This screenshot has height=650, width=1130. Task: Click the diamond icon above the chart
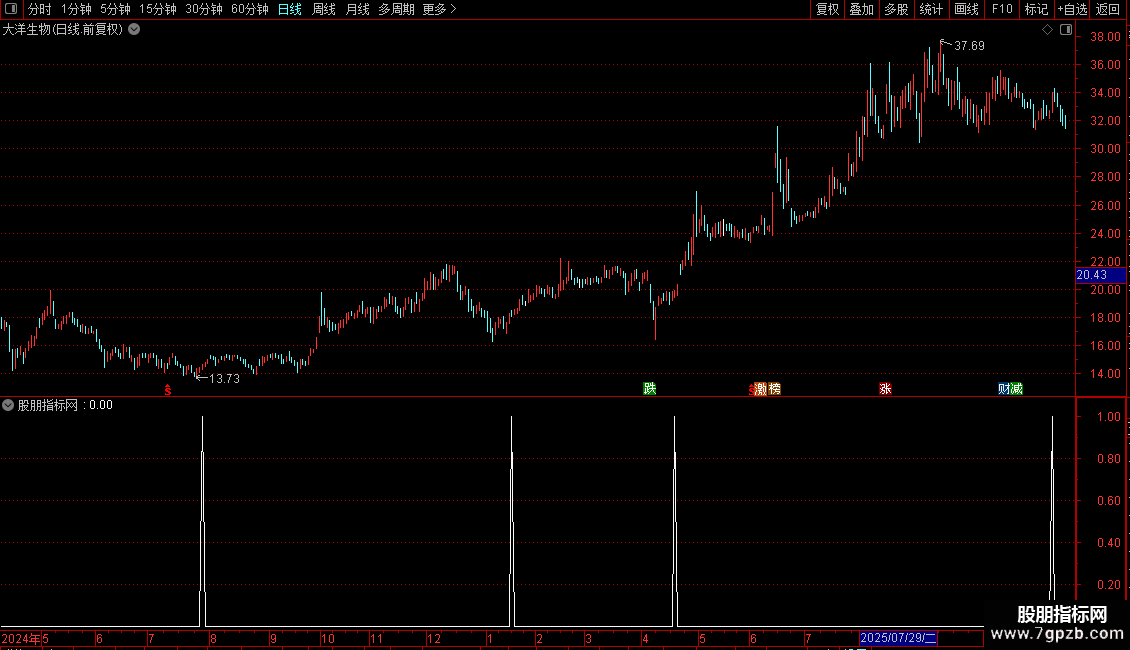1048,30
